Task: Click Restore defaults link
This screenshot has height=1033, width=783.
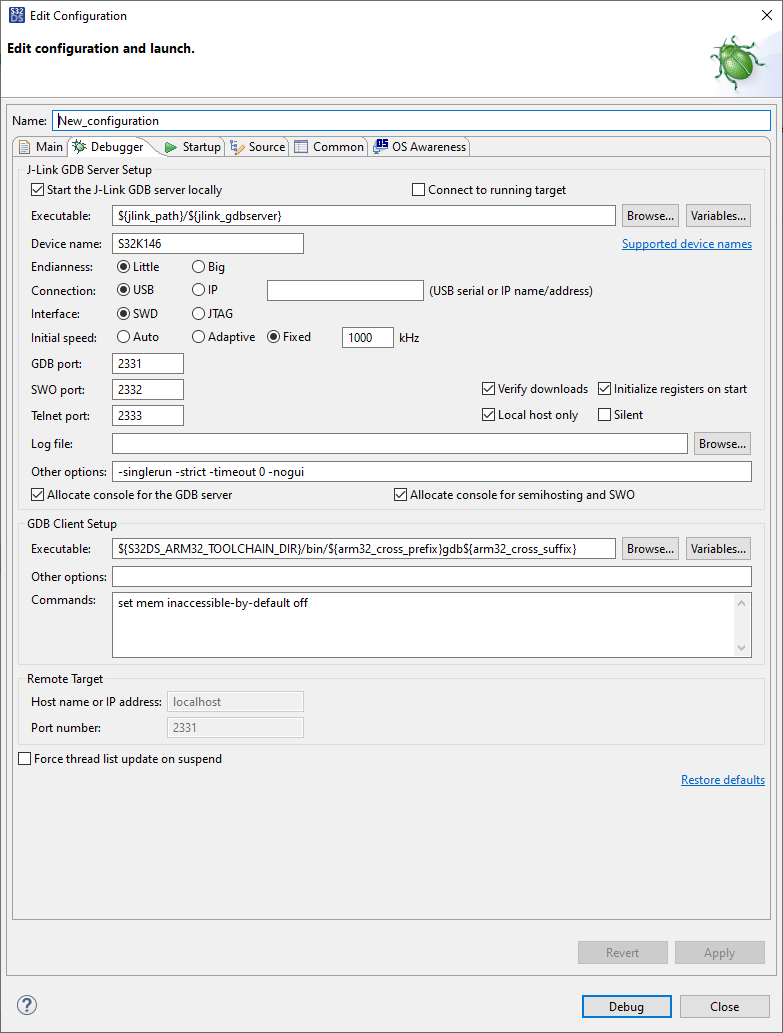Action: click(722, 780)
